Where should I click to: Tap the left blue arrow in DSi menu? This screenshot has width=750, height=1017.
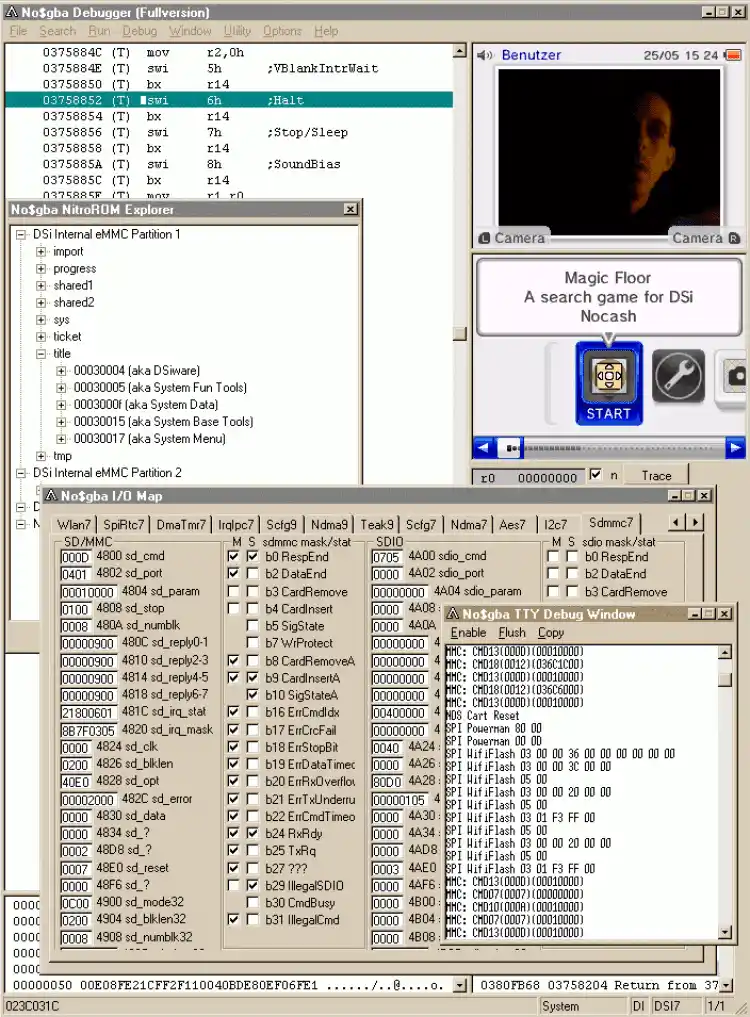[x=483, y=448]
